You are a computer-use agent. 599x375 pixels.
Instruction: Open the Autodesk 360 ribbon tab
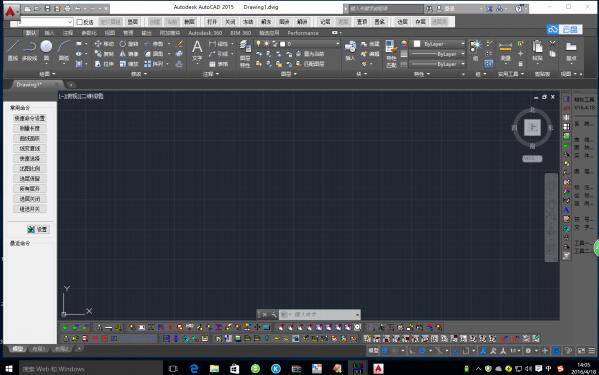(205, 33)
